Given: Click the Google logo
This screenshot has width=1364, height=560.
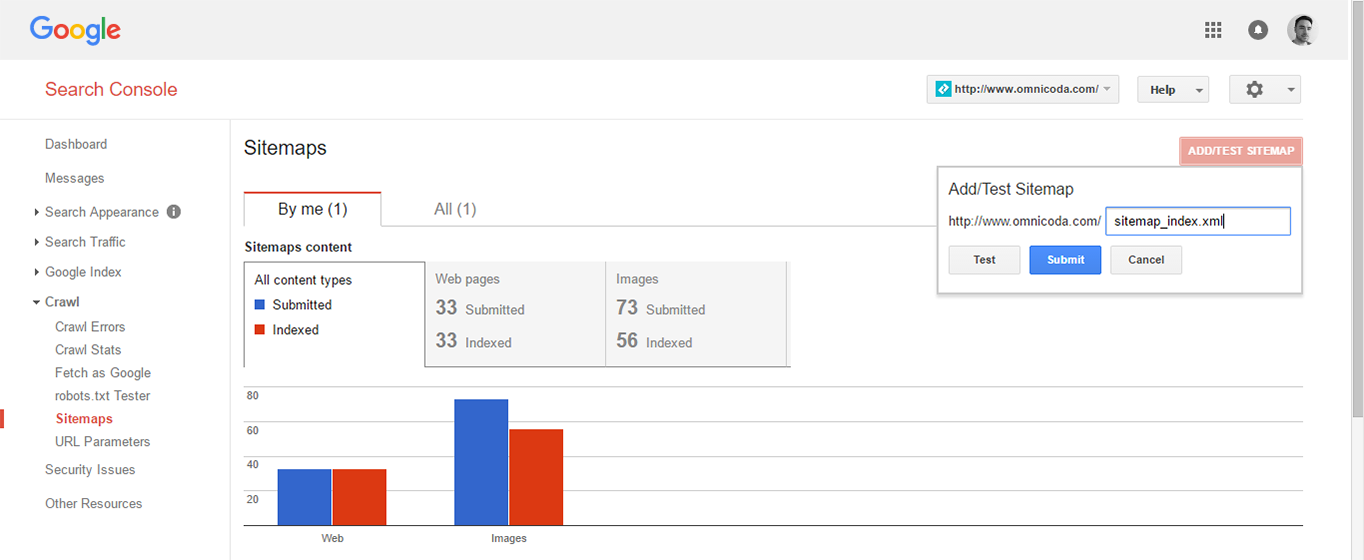Looking at the screenshot, I should point(75,30).
